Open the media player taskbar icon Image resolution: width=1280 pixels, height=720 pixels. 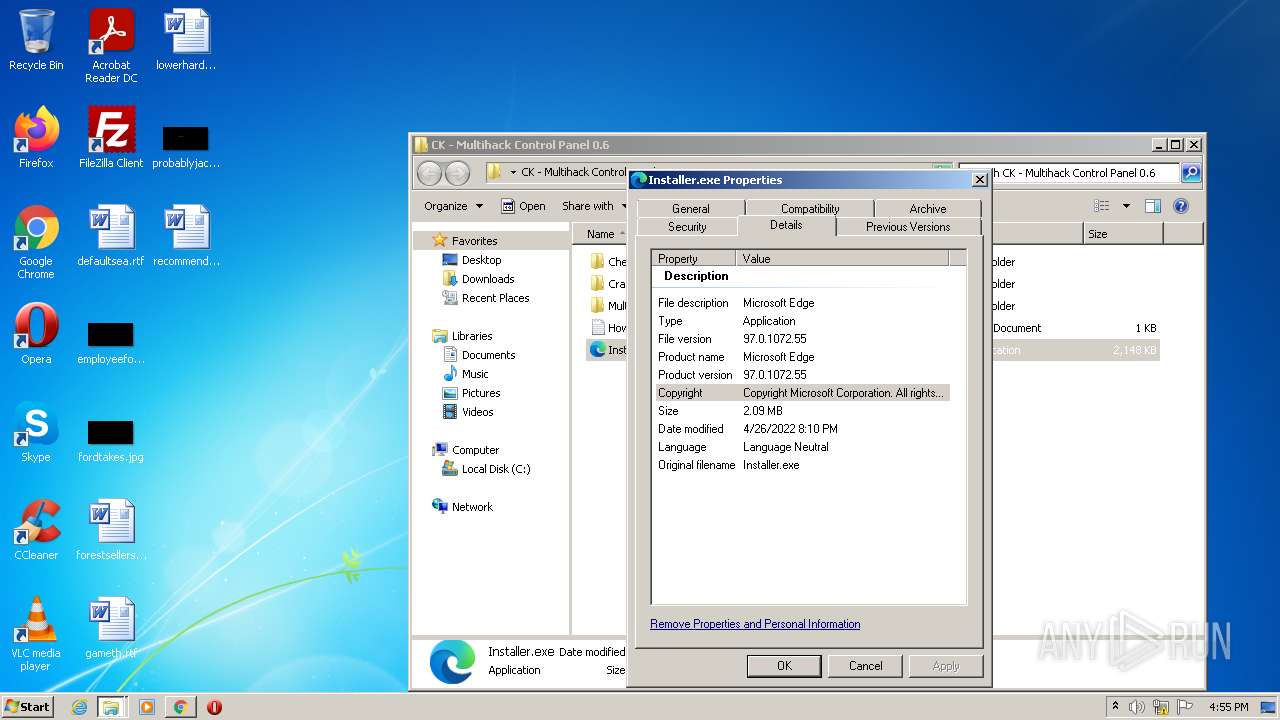(x=147, y=707)
